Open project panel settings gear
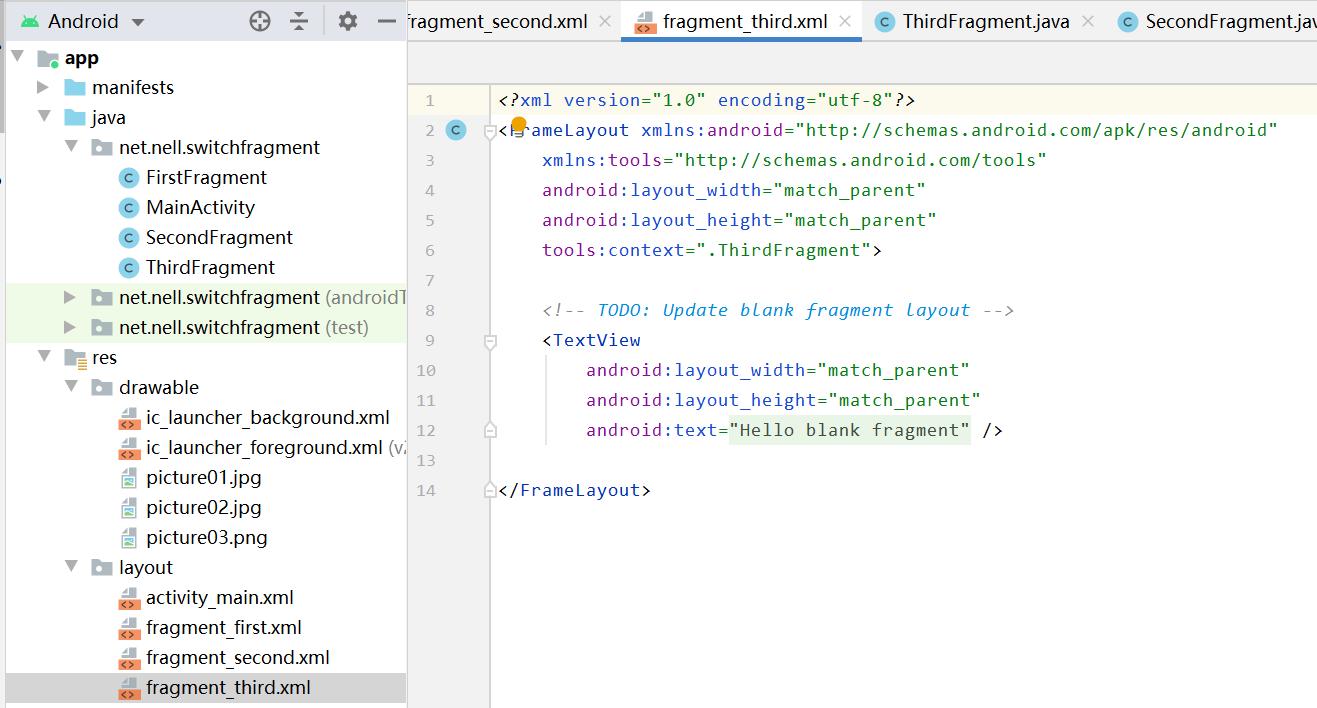Image resolution: width=1317 pixels, height=708 pixels. (348, 21)
